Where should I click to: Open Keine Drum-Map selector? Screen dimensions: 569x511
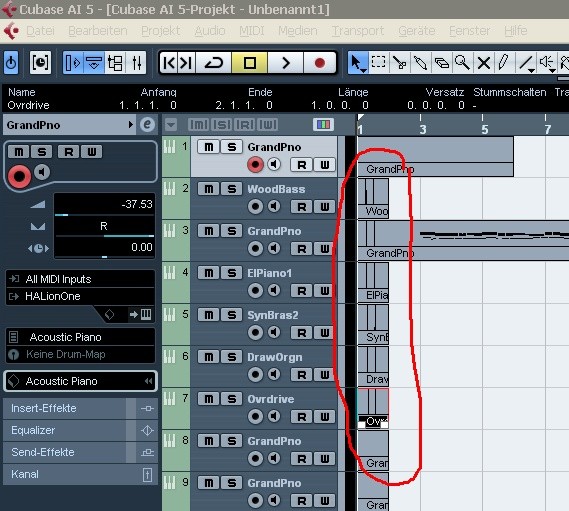click(80, 354)
